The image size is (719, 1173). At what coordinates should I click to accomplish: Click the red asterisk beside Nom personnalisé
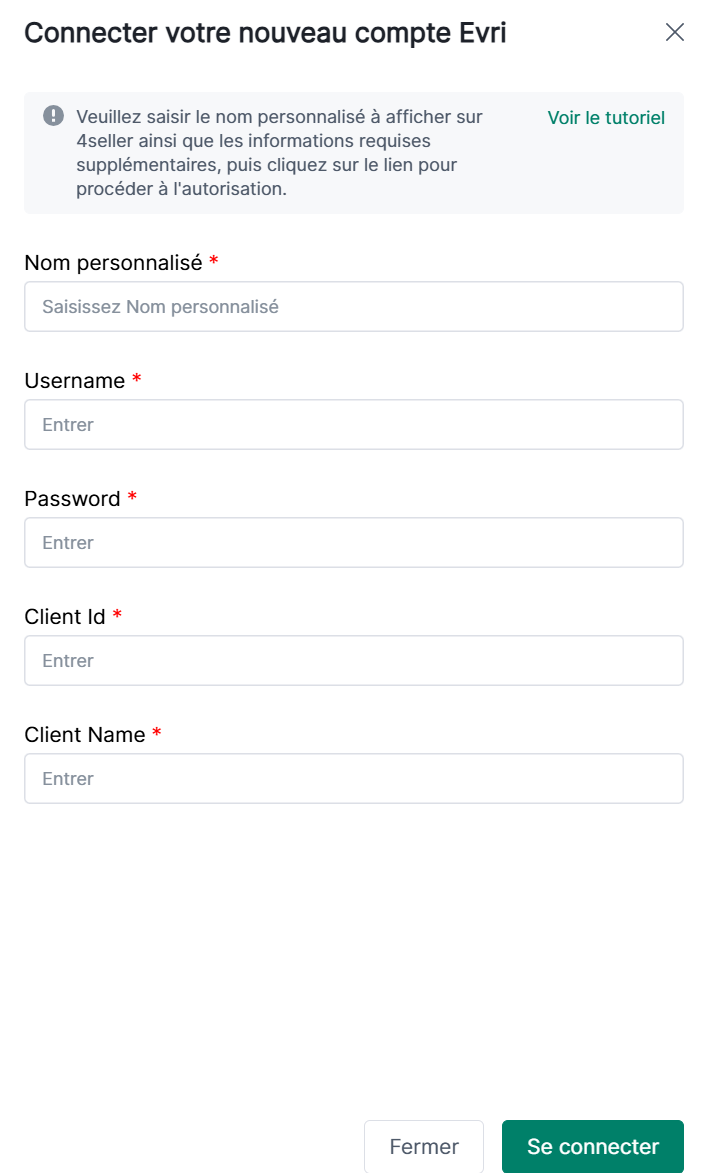coord(214,262)
